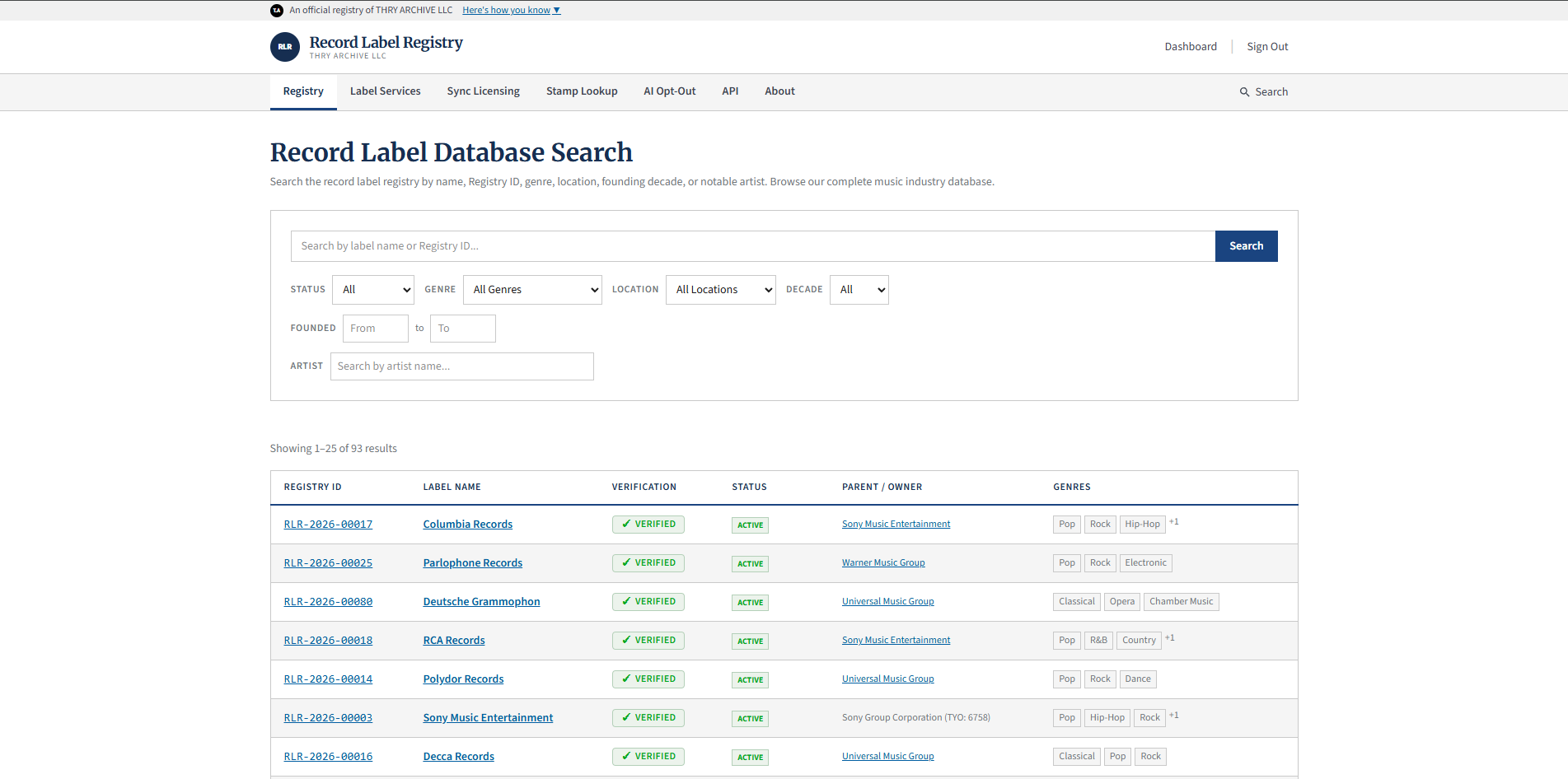Screen dimensions: 1568x779
Task: Click the THRY ARCHIVE seal icon in banner
Action: (x=277, y=11)
